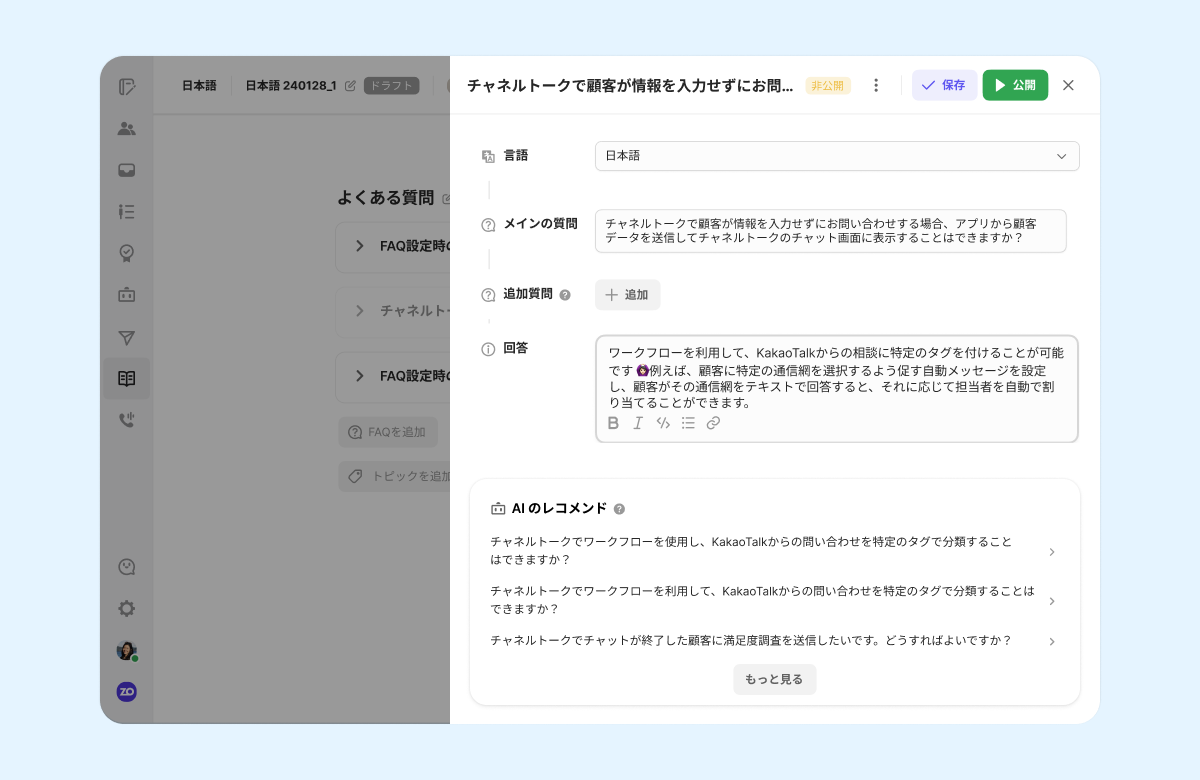Click the 追加 button for additional questions
The image size is (1200, 780).
click(628, 295)
